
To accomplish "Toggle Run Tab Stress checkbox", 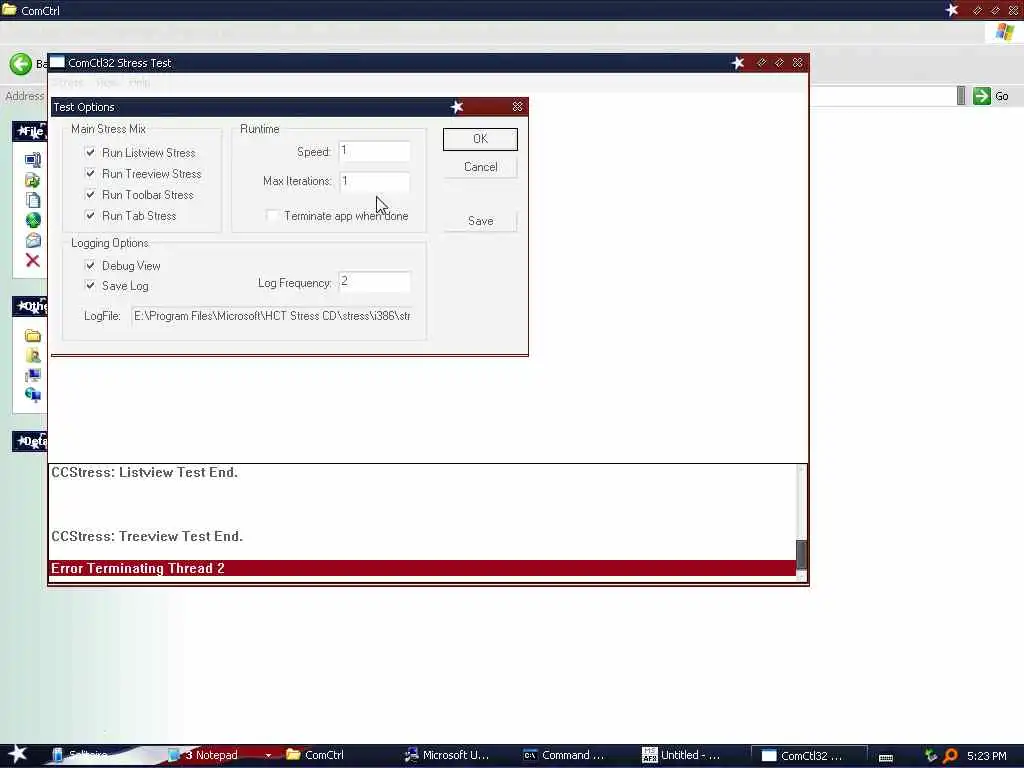I will click(x=90, y=216).
